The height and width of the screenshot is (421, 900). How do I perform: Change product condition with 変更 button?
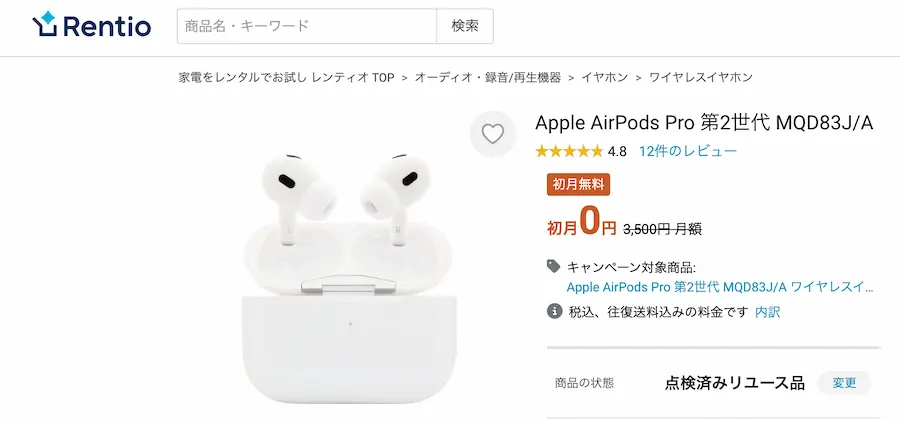pos(844,383)
